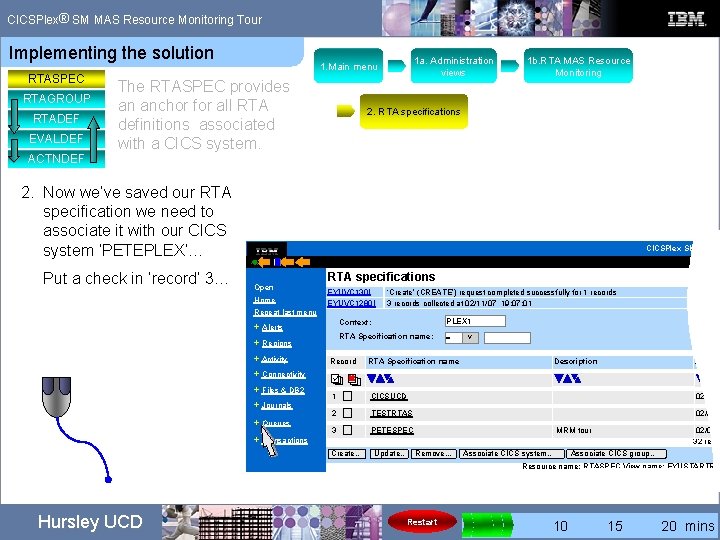Click the IBM logo in the CICSPlex window

pyautogui.click(x=267, y=251)
